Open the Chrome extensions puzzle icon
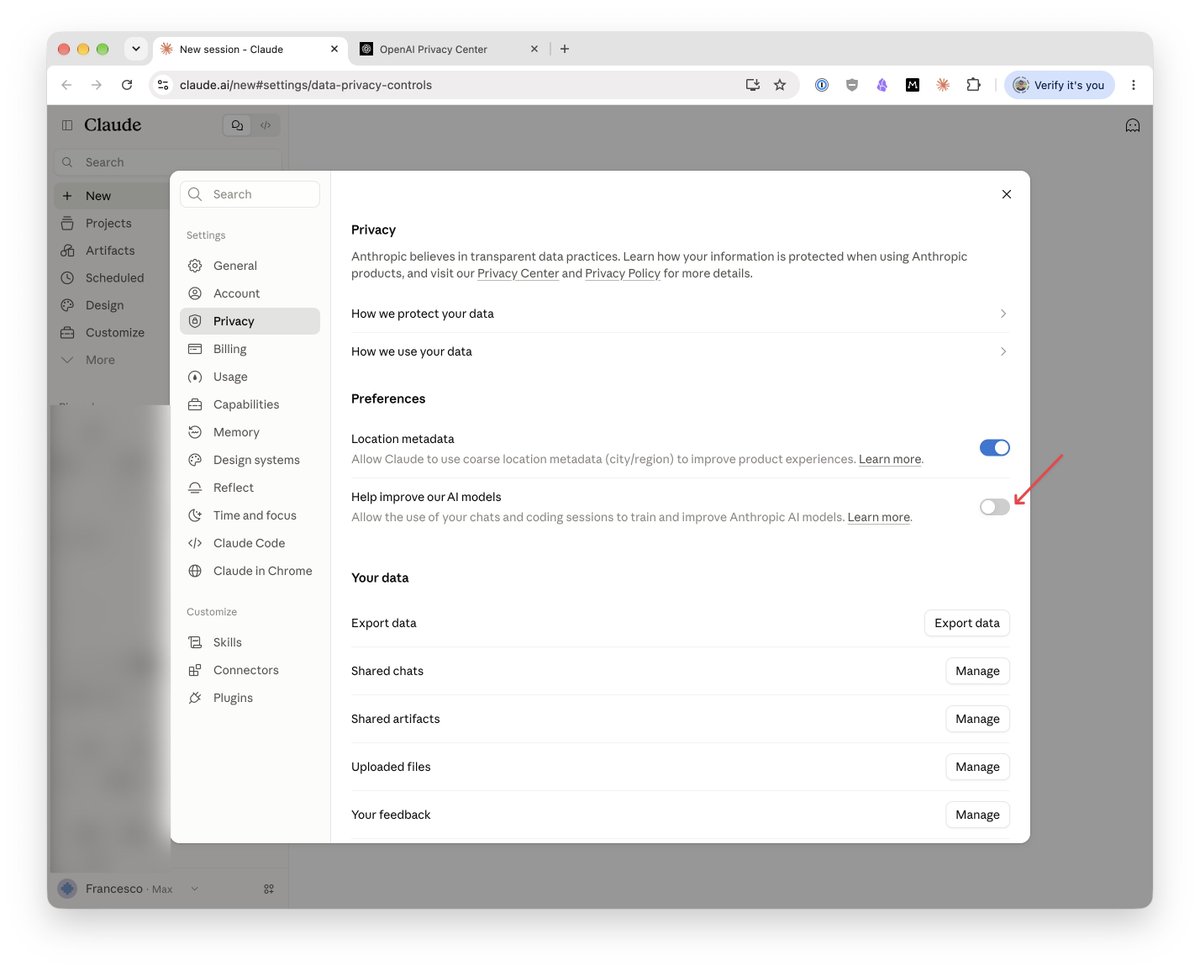Screen dimensions: 1200x971 click(x=973, y=85)
